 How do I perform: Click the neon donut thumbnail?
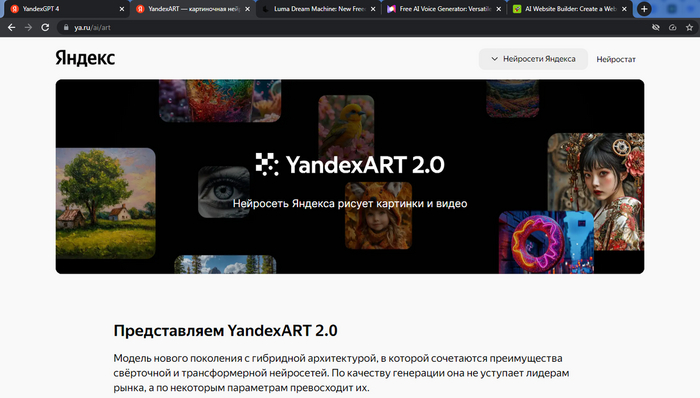click(x=546, y=242)
